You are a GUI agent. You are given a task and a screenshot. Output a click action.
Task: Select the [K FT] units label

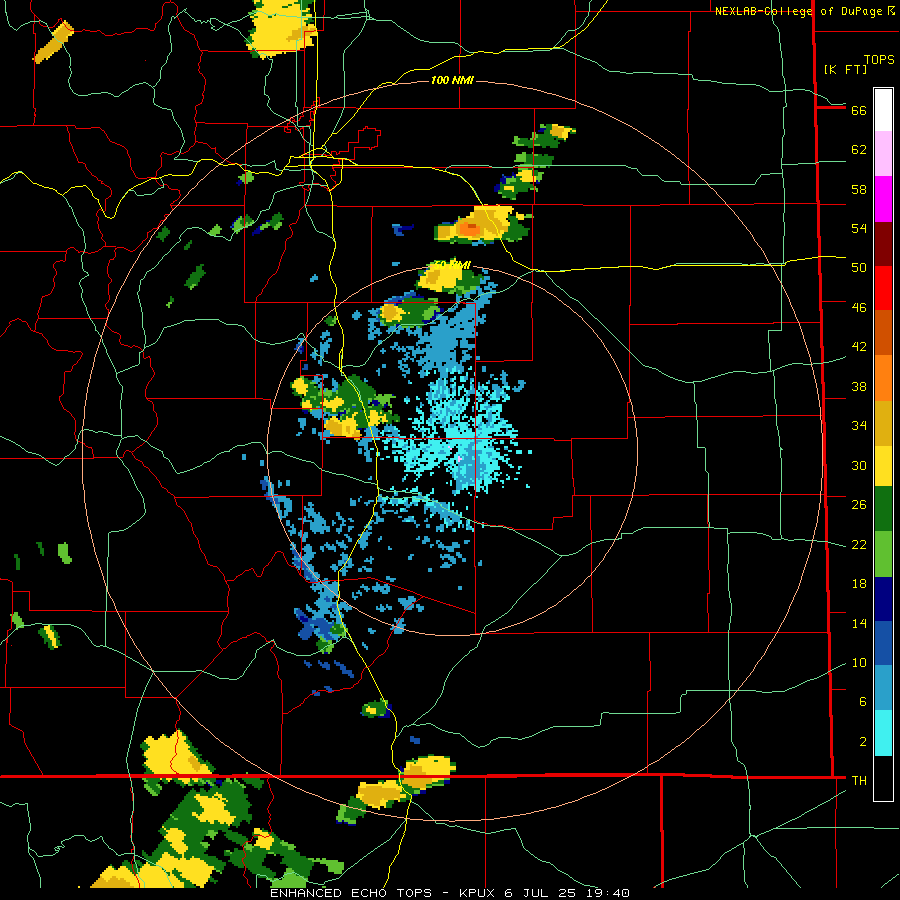pos(845,69)
